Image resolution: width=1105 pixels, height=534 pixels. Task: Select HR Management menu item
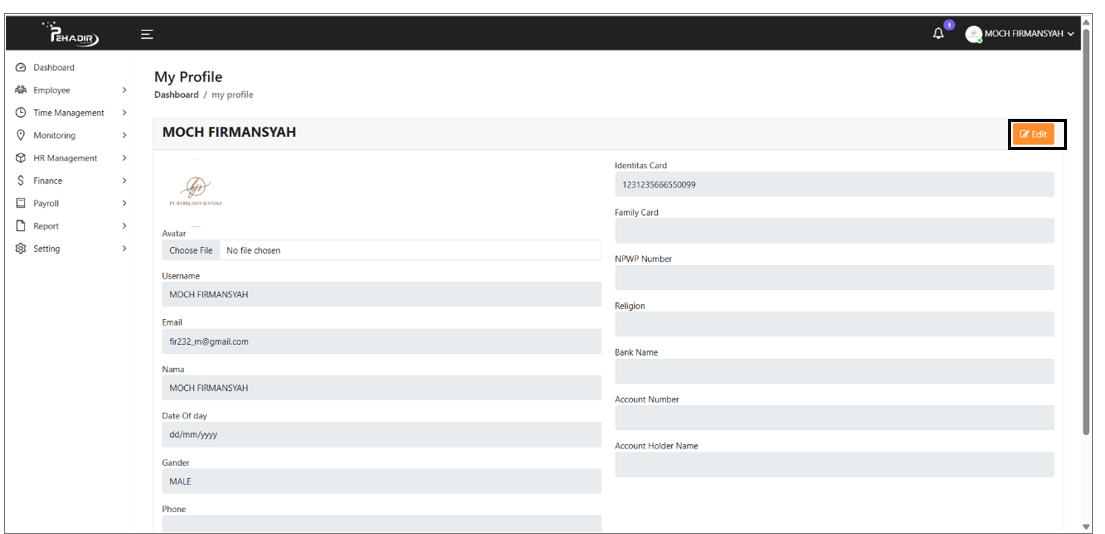tap(65, 159)
